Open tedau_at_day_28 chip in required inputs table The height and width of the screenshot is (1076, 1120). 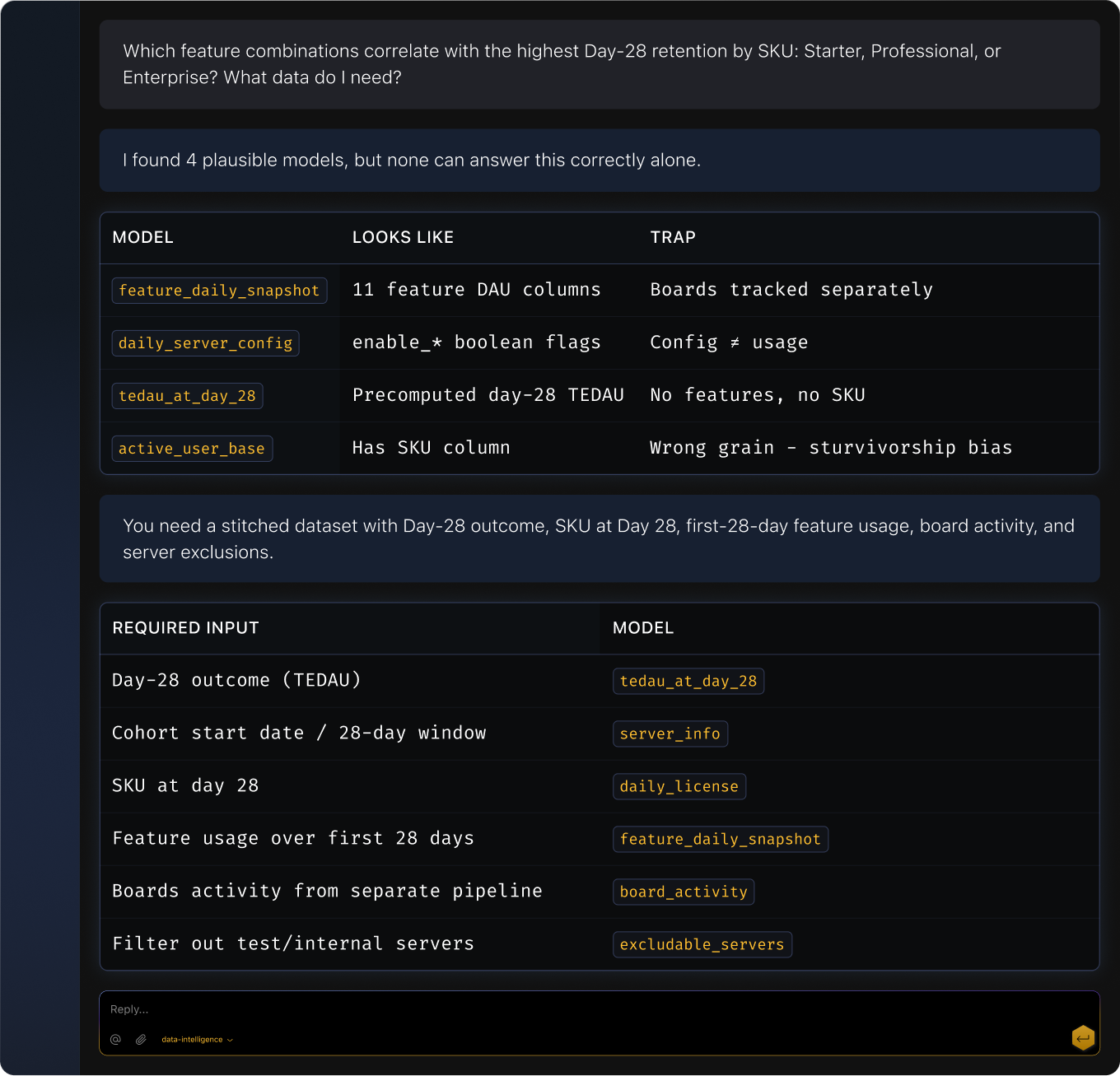(688, 682)
